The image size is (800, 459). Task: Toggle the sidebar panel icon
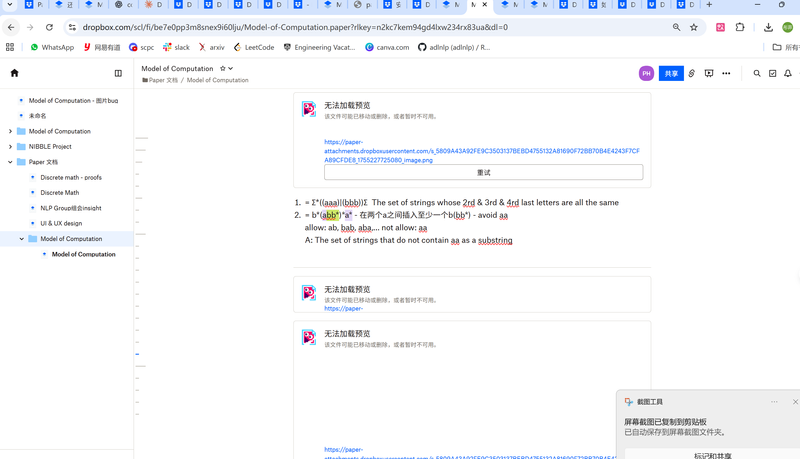[x=118, y=73]
